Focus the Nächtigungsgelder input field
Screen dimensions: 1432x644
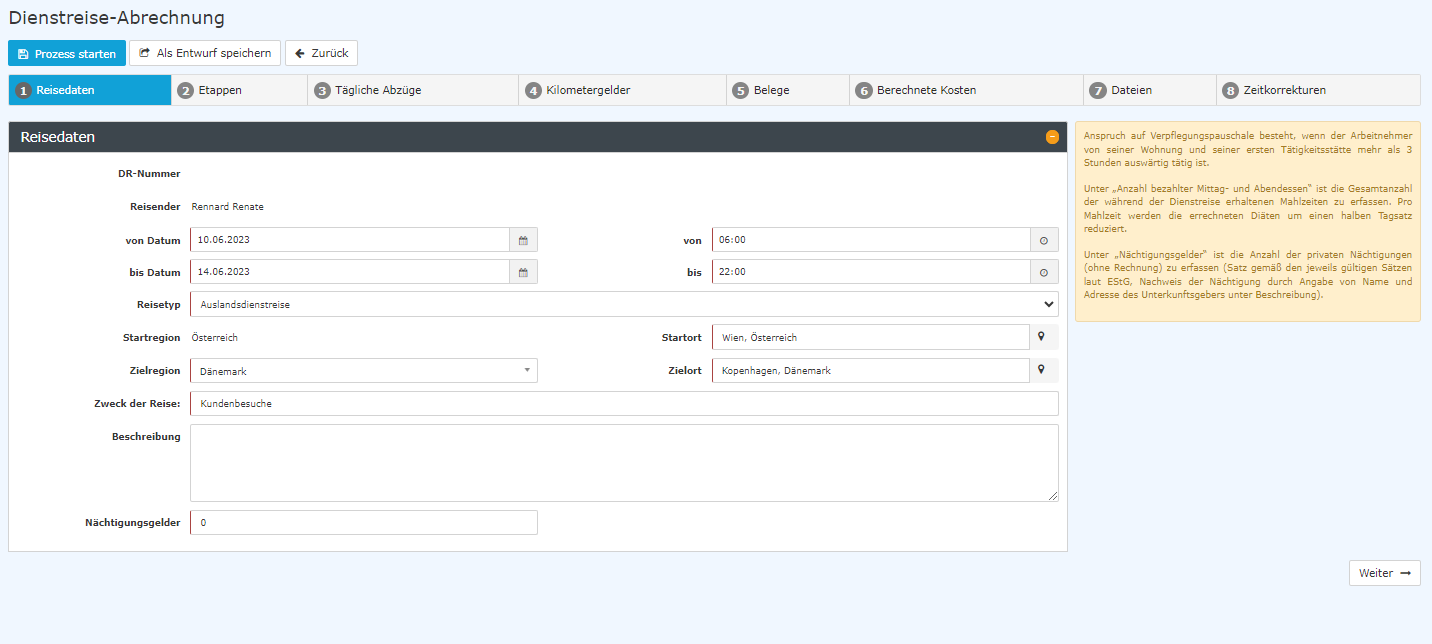pyautogui.click(x=364, y=523)
